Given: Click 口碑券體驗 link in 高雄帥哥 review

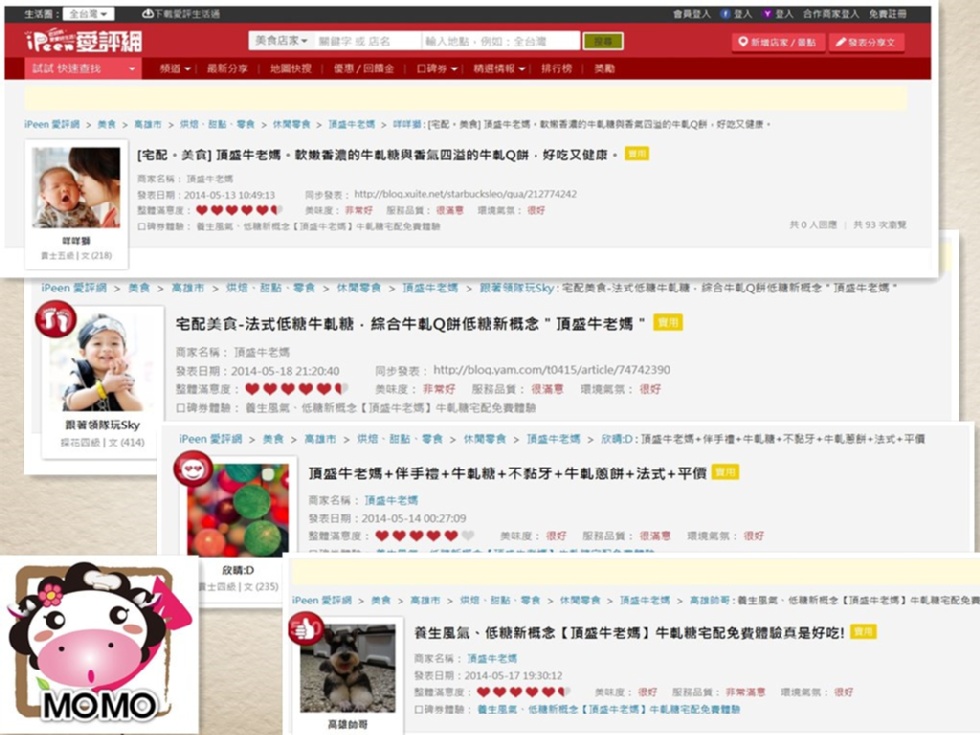Looking at the screenshot, I should [609, 709].
